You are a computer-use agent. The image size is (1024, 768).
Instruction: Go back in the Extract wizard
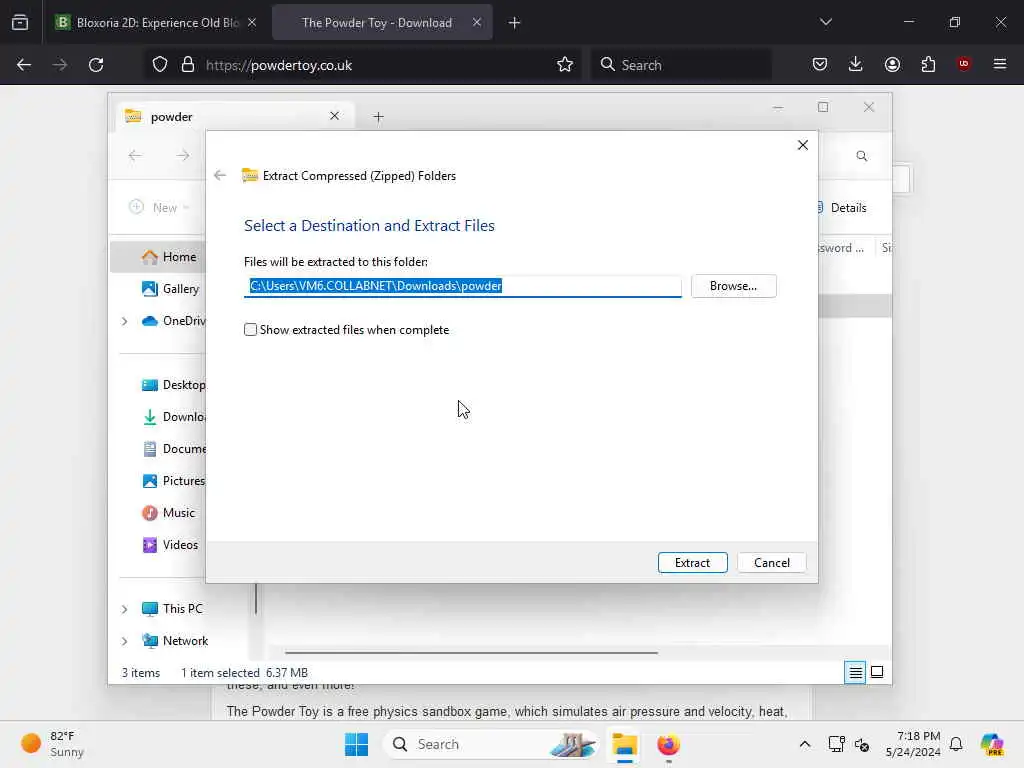pyautogui.click(x=220, y=175)
